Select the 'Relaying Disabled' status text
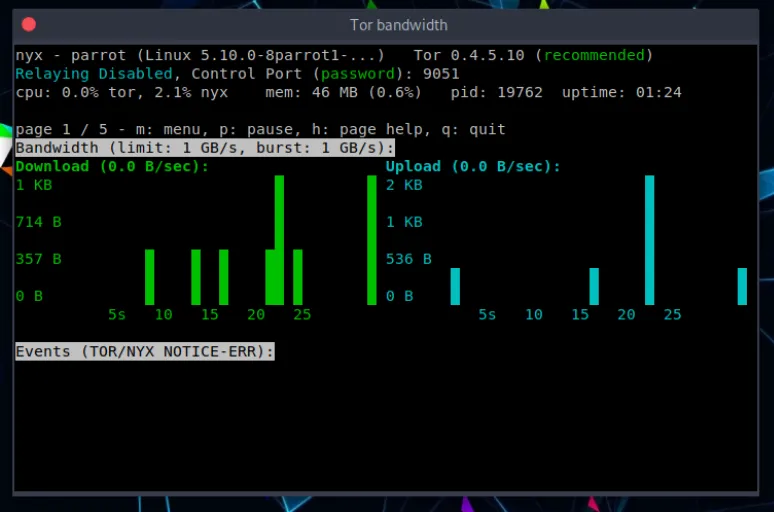The width and height of the screenshot is (774, 512). tap(94, 74)
